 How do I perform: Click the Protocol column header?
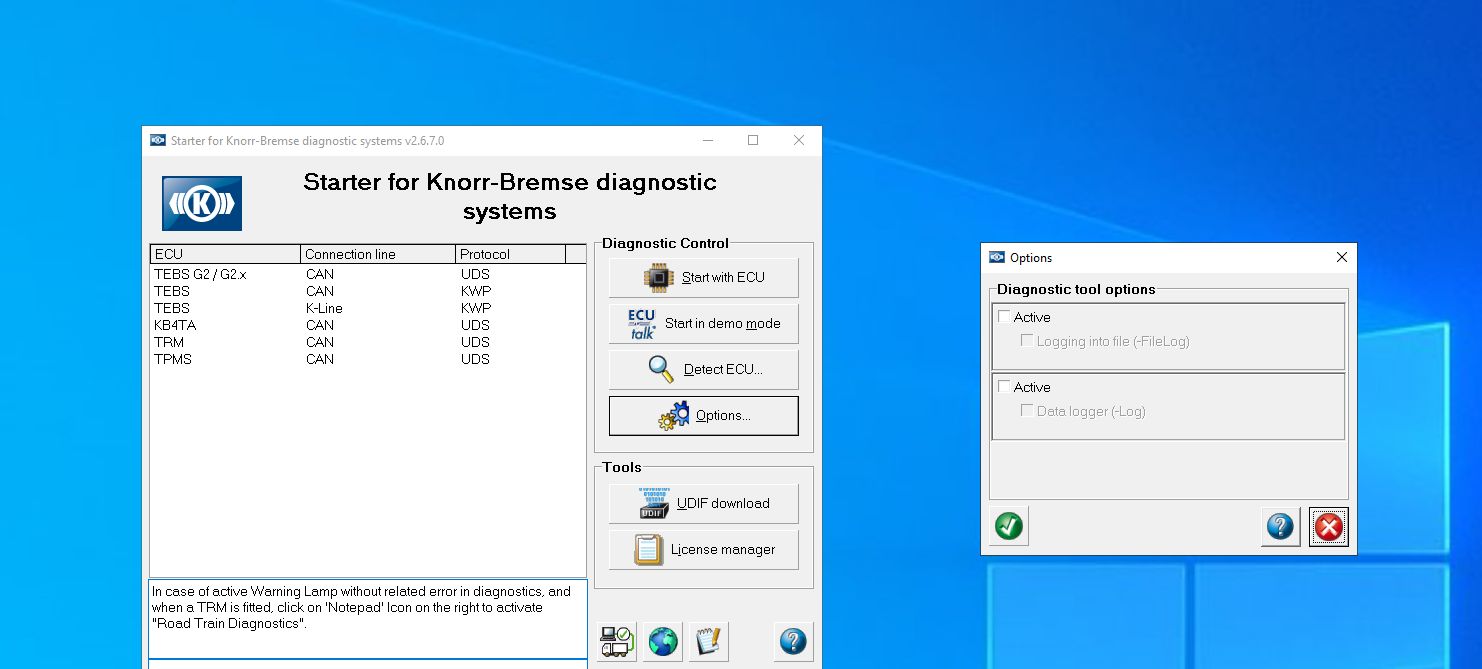coord(485,253)
